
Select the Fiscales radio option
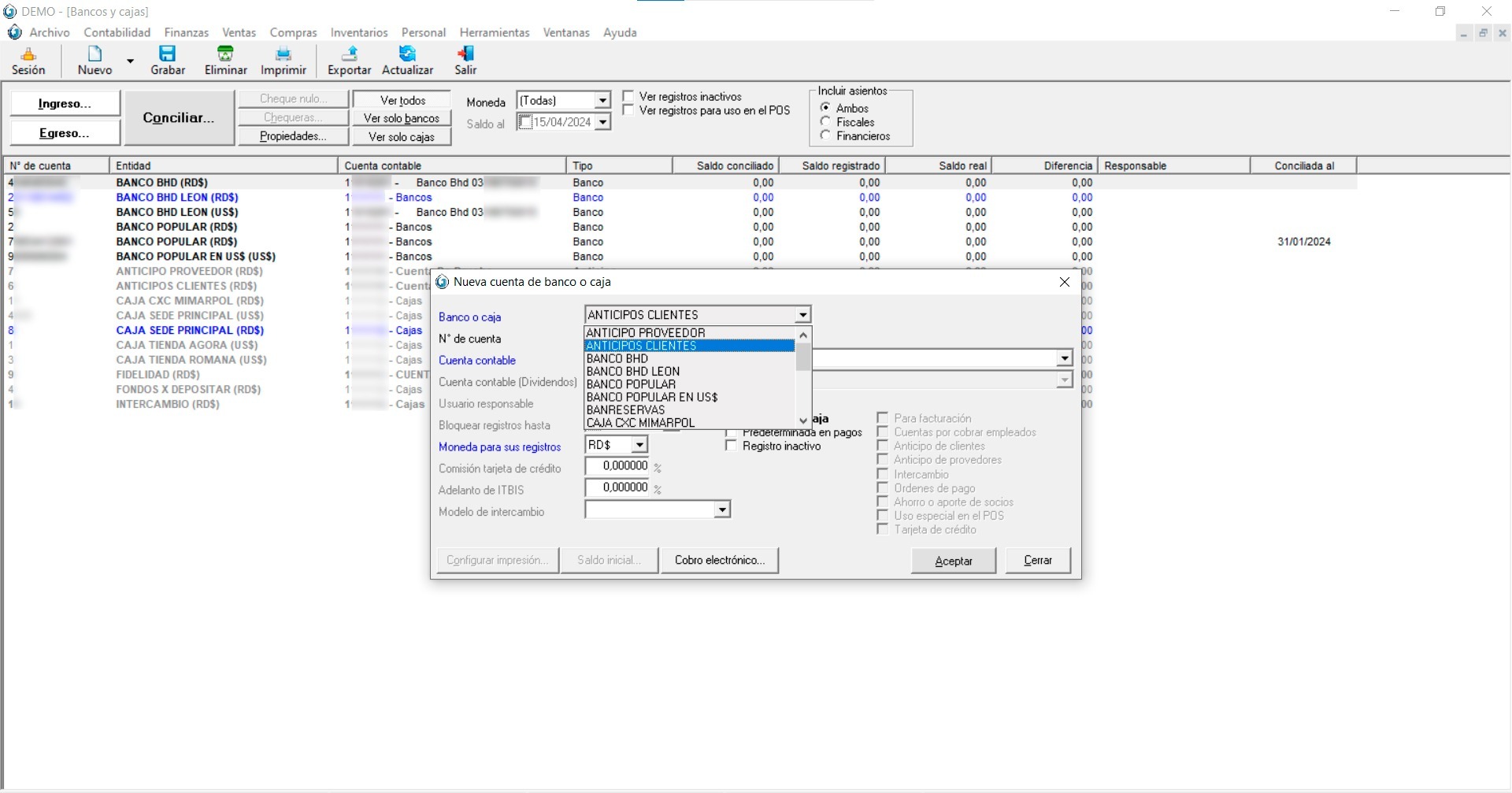[x=825, y=122]
